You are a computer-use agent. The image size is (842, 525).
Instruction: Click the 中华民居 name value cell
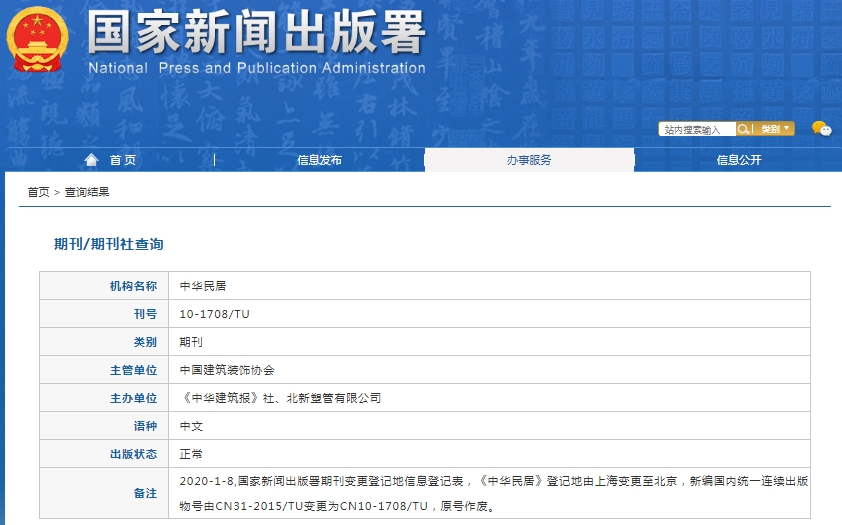pos(203,286)
